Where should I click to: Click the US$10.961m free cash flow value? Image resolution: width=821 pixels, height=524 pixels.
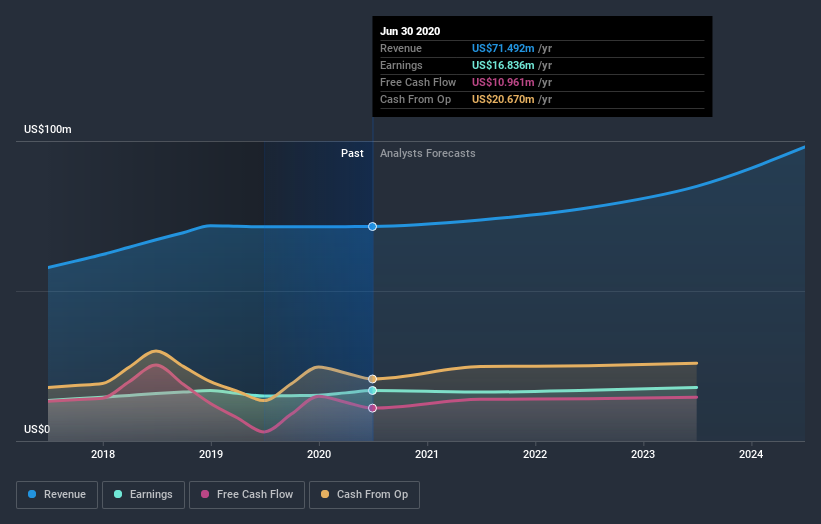click(503, 82)
